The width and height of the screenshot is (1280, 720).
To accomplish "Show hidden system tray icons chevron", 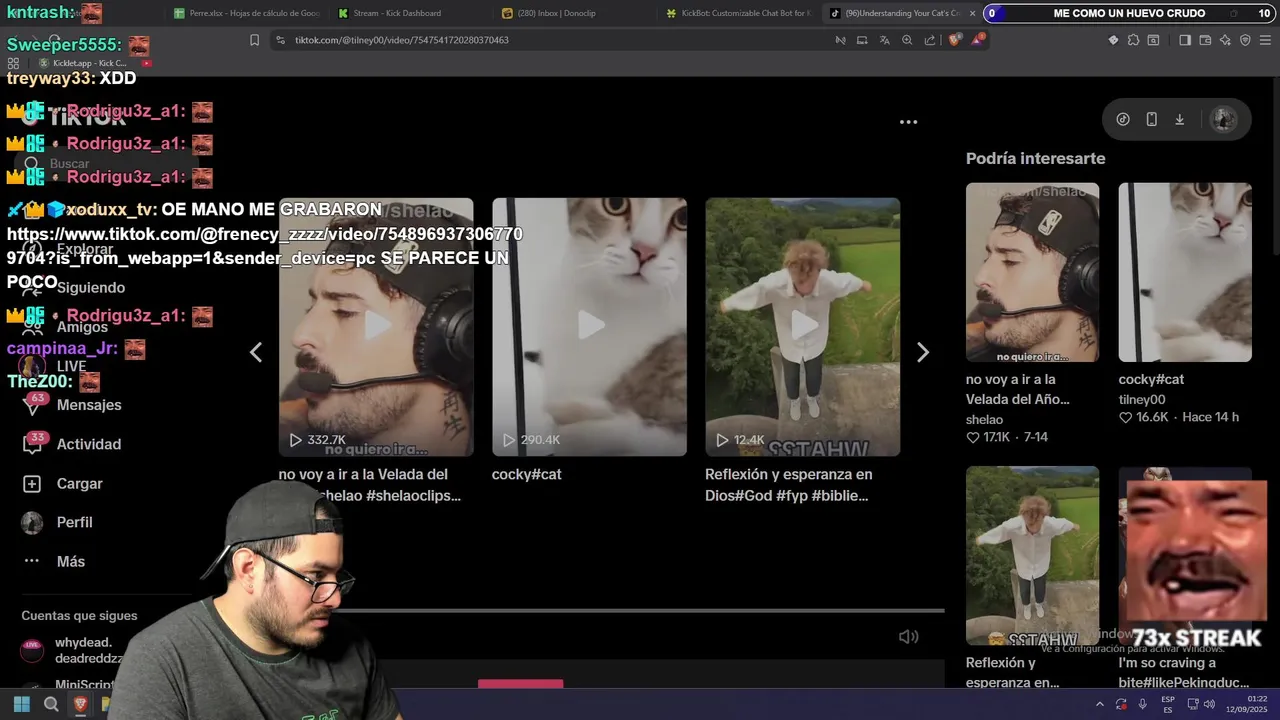I will pos(1099,705).
